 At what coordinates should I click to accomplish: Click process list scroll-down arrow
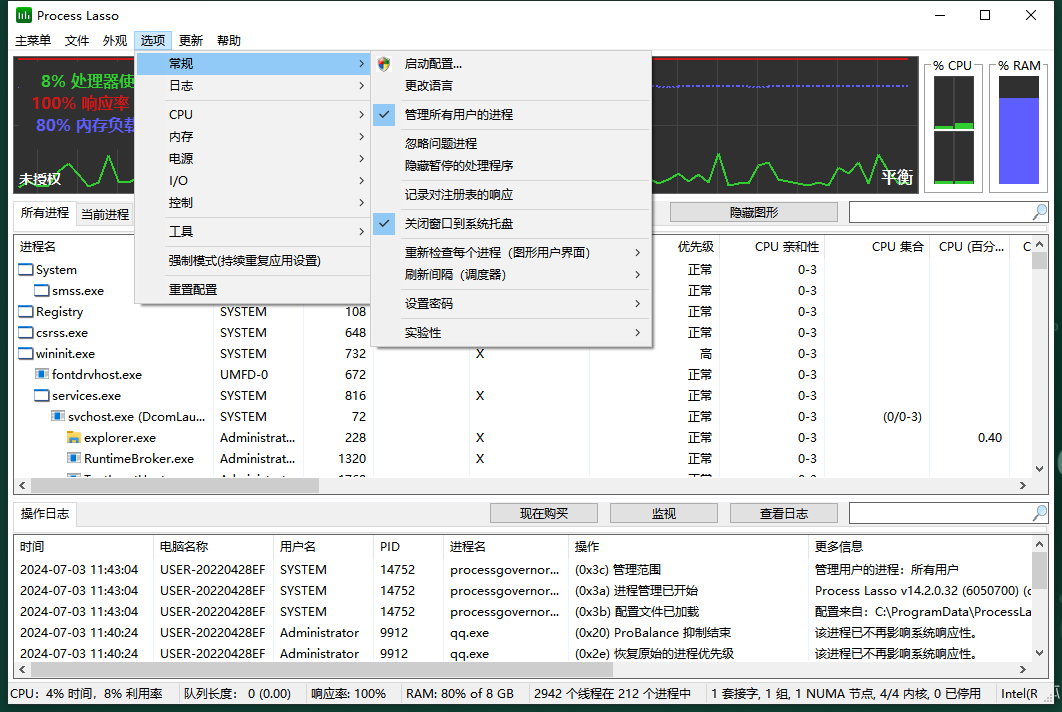(x=1040, y=469)
